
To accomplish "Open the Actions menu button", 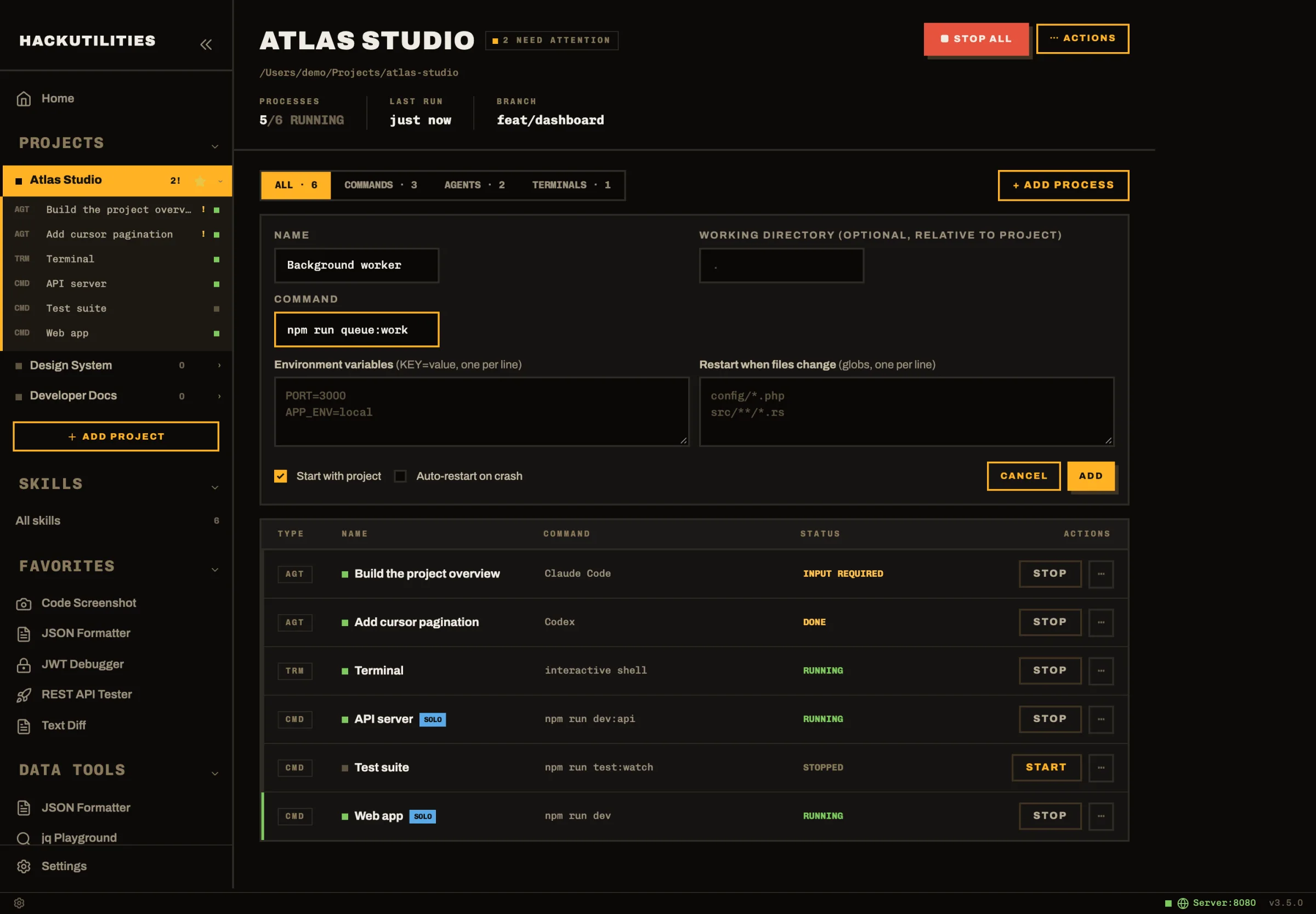I will point(1082,38).
